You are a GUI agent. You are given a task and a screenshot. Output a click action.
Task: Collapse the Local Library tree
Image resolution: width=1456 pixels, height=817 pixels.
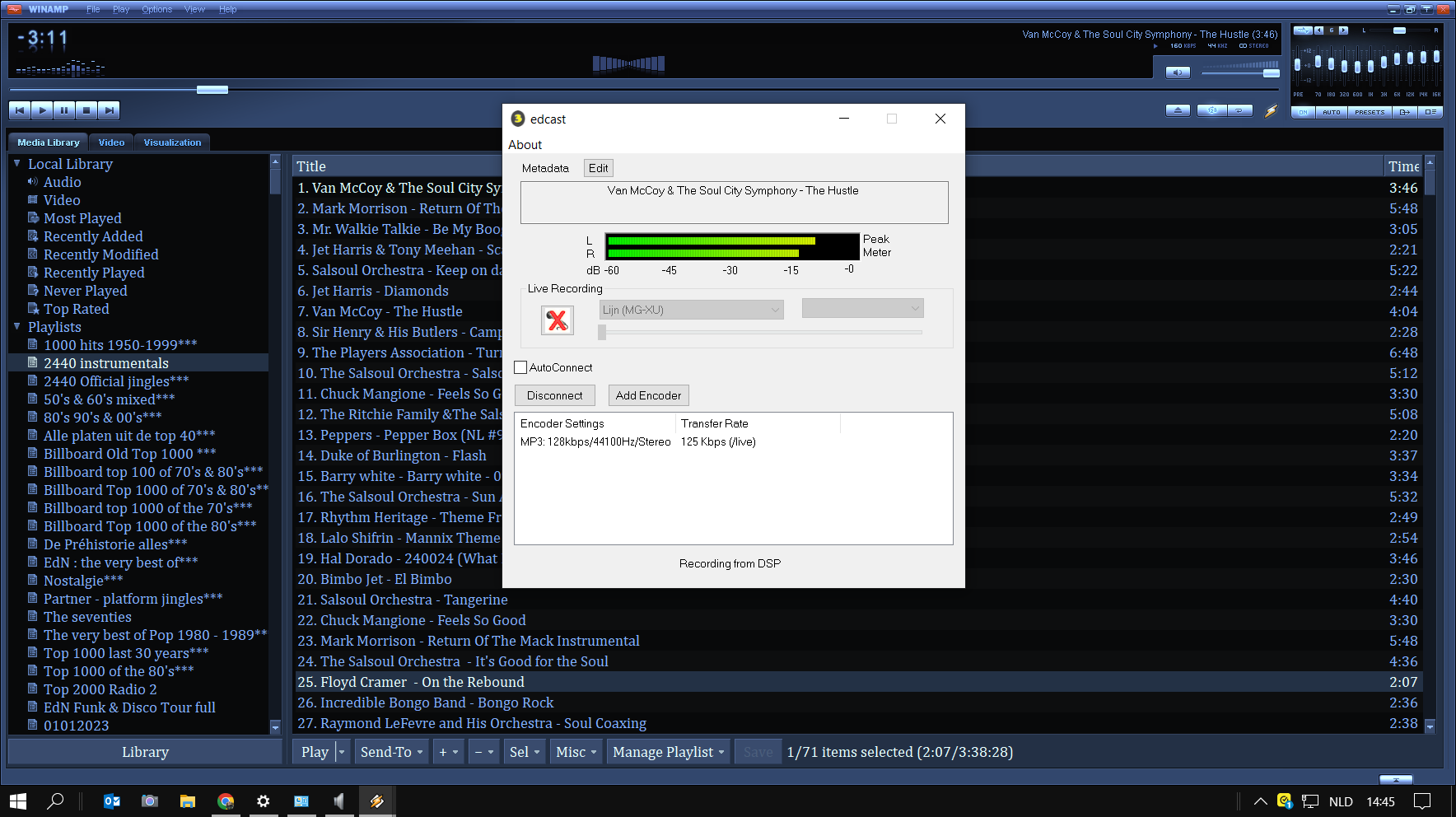17,164
